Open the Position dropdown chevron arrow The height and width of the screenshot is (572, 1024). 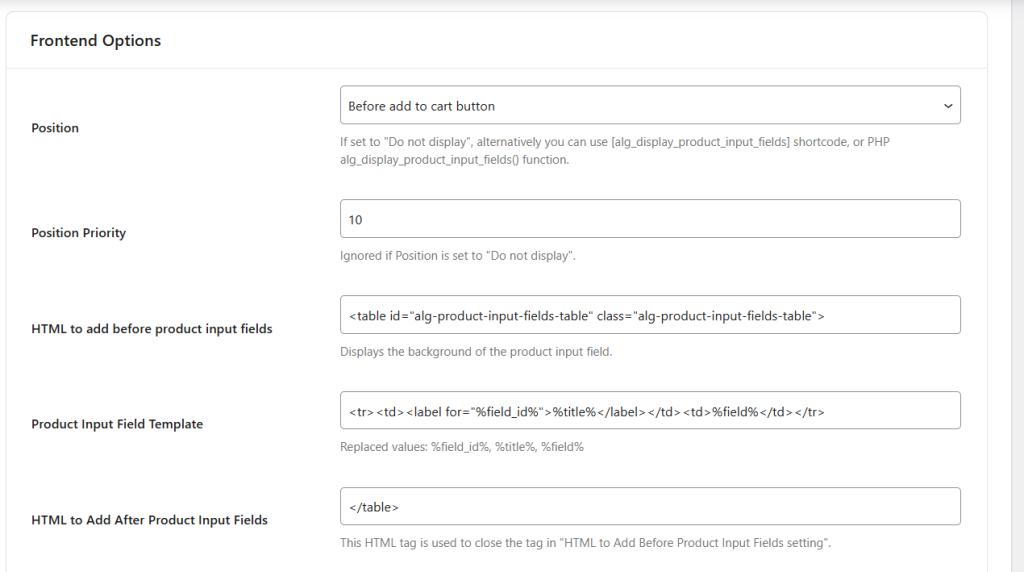pos(947,106)
